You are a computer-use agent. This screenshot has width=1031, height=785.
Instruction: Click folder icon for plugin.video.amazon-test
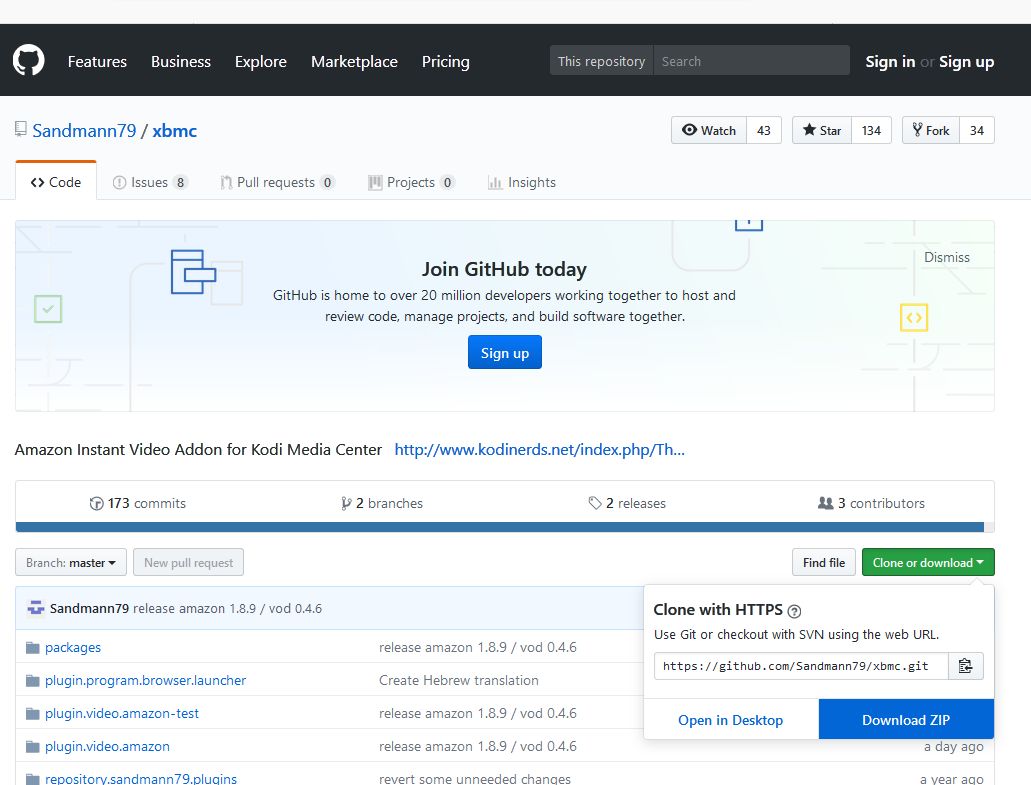point(33,713)
